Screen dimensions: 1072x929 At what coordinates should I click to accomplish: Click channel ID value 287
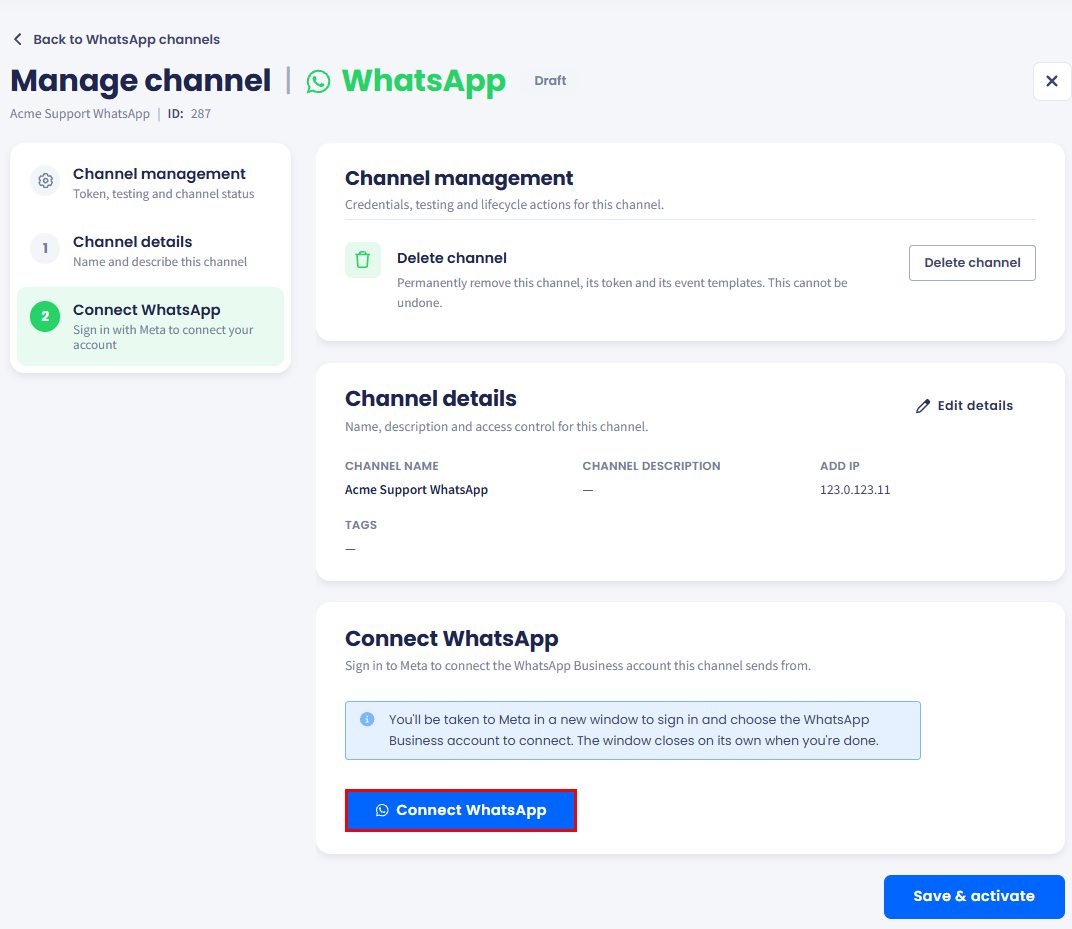[201, 113]
